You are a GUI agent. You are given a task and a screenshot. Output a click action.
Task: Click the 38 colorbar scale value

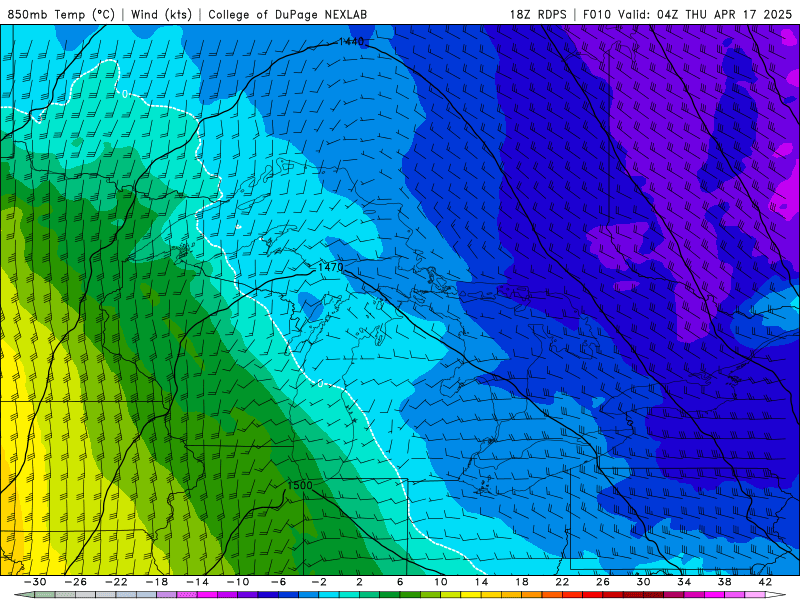coord(724,582)
